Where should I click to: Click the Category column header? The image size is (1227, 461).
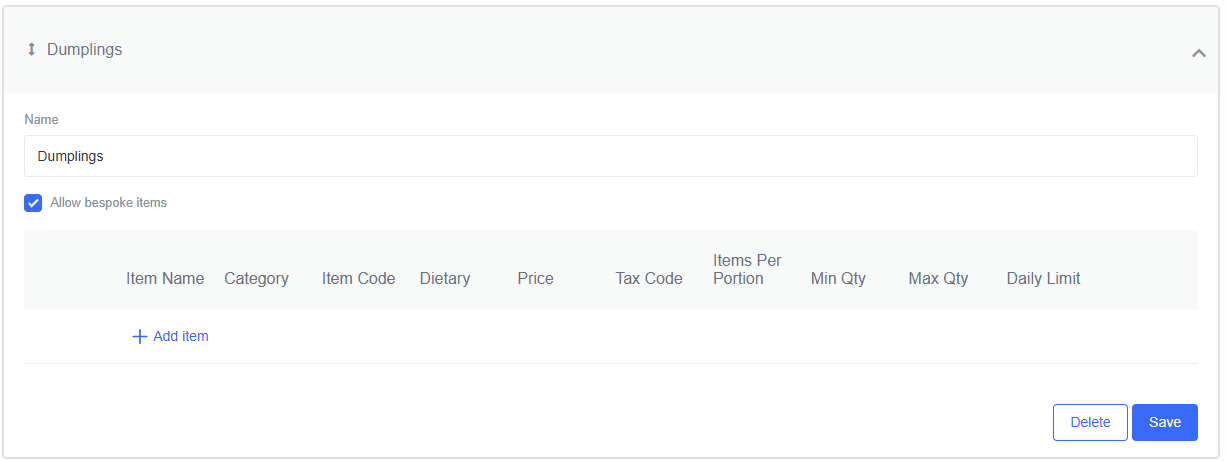point(256,279)
